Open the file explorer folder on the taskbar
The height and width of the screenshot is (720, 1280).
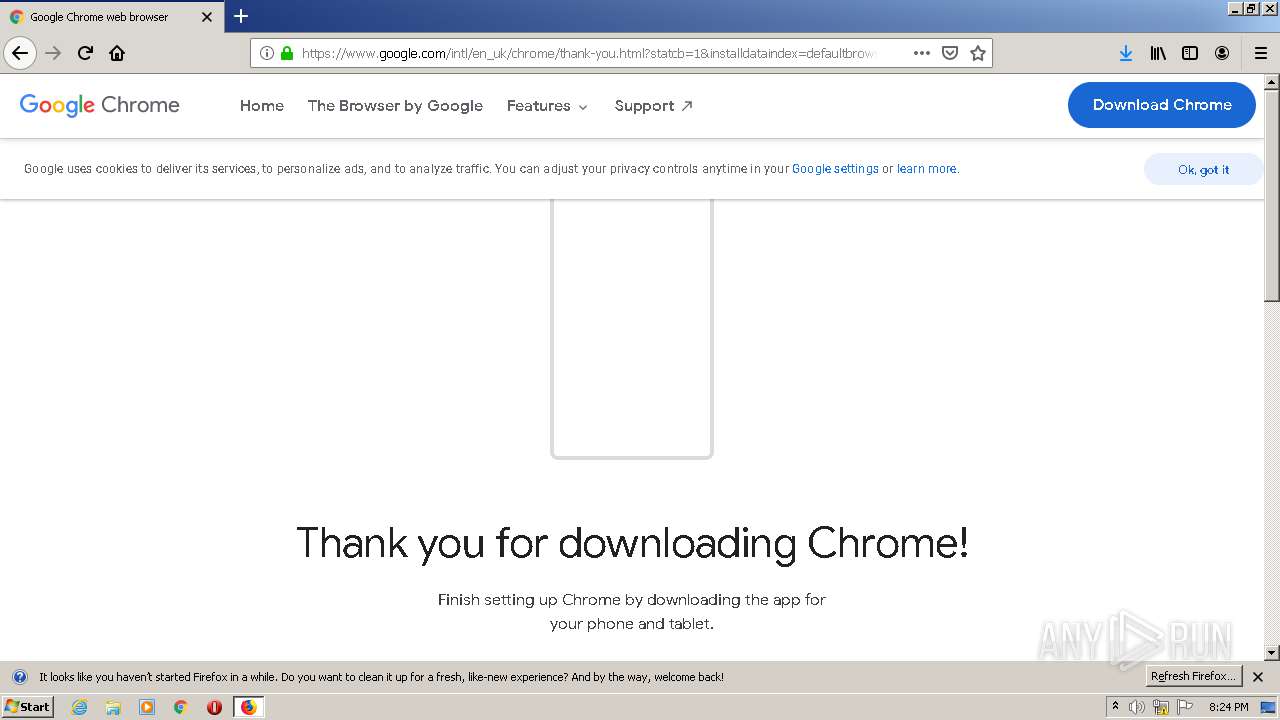[x=113, y=707]
